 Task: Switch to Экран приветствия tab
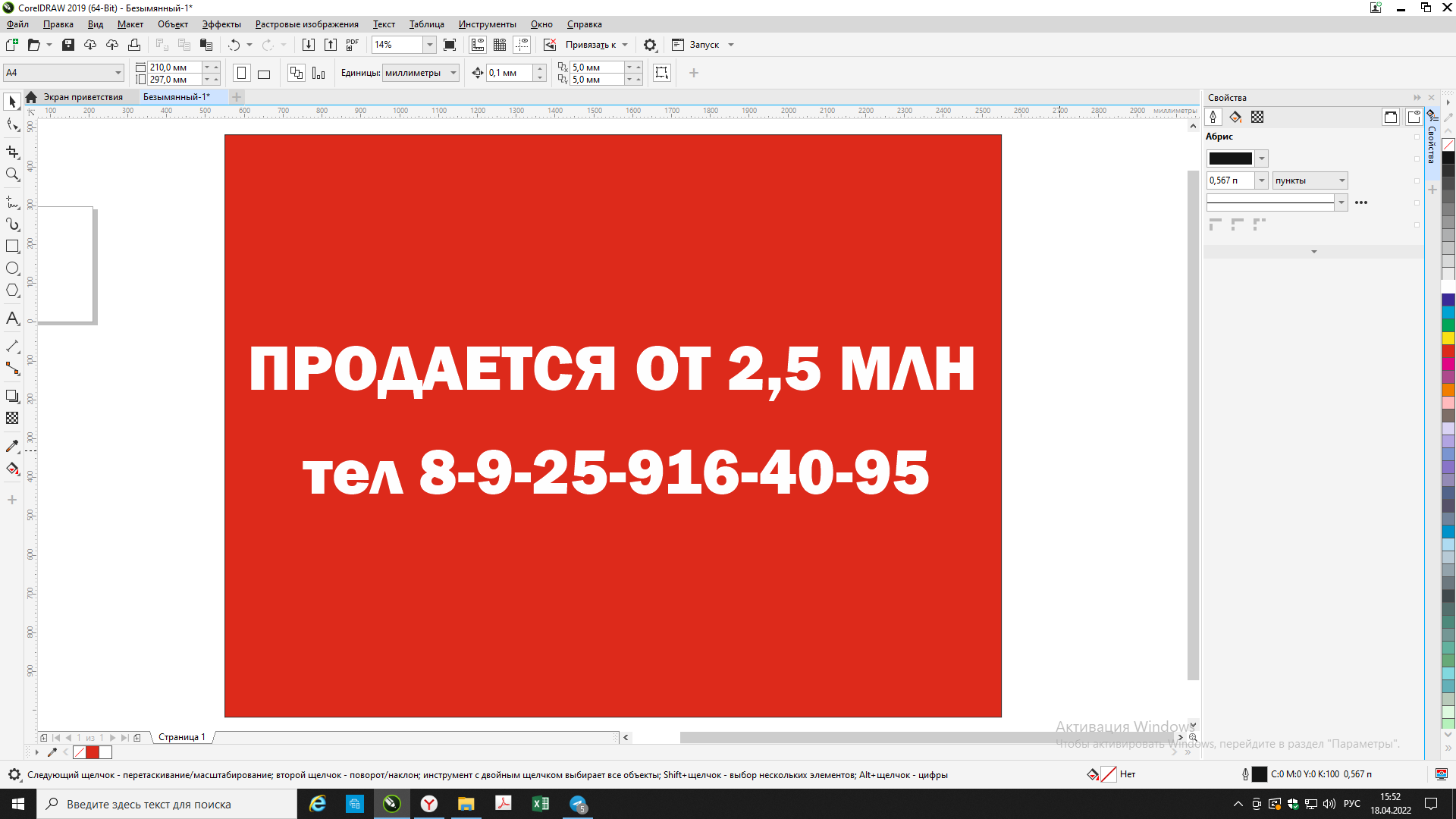pyautogui.click(x=82, y=97)
